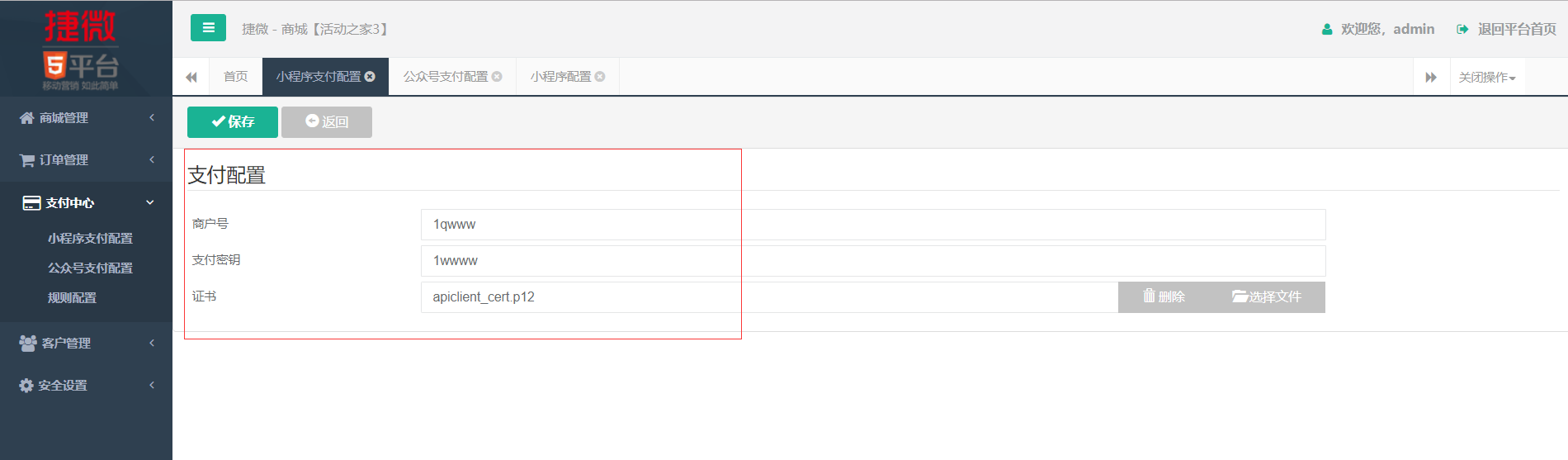Open 公众号支付配置 in the sidebar
This screenshot has height=460, width=1568.
[90, 268]
